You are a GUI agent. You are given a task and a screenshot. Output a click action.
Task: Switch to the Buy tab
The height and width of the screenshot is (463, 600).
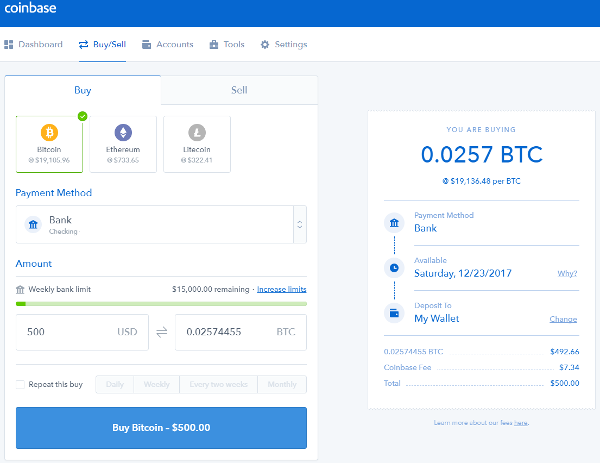(x=83, y=90)
